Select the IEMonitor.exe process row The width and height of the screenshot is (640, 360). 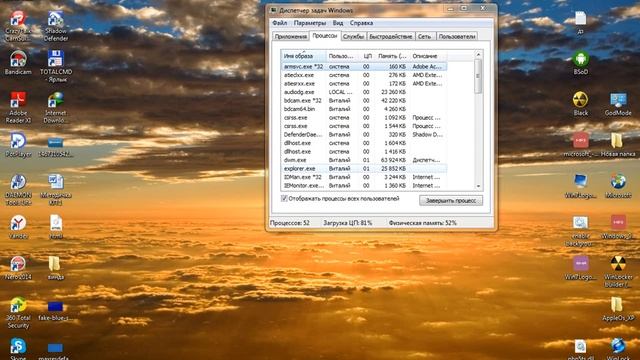pos(364,186)
